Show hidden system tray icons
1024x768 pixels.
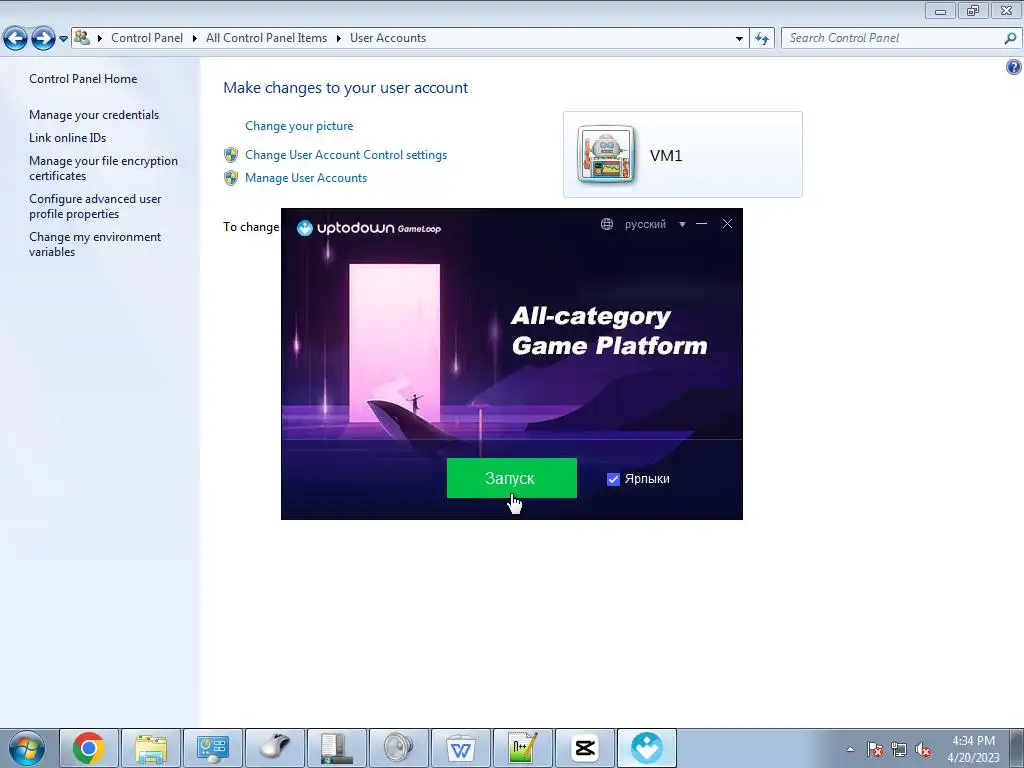pos(850,749)
